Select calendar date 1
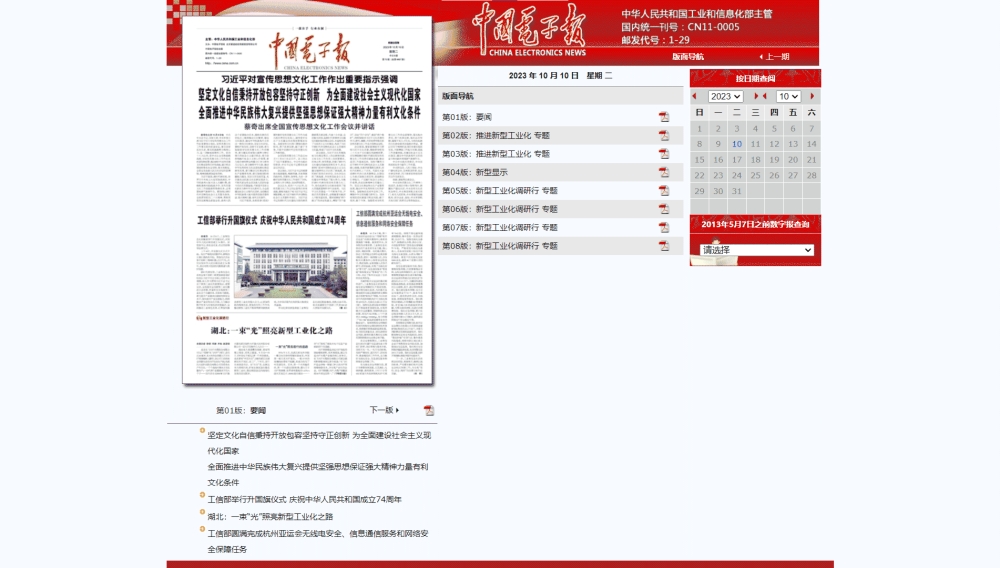Image resolution: width=1000 pixels, height=568 pixels. [699, 128]
